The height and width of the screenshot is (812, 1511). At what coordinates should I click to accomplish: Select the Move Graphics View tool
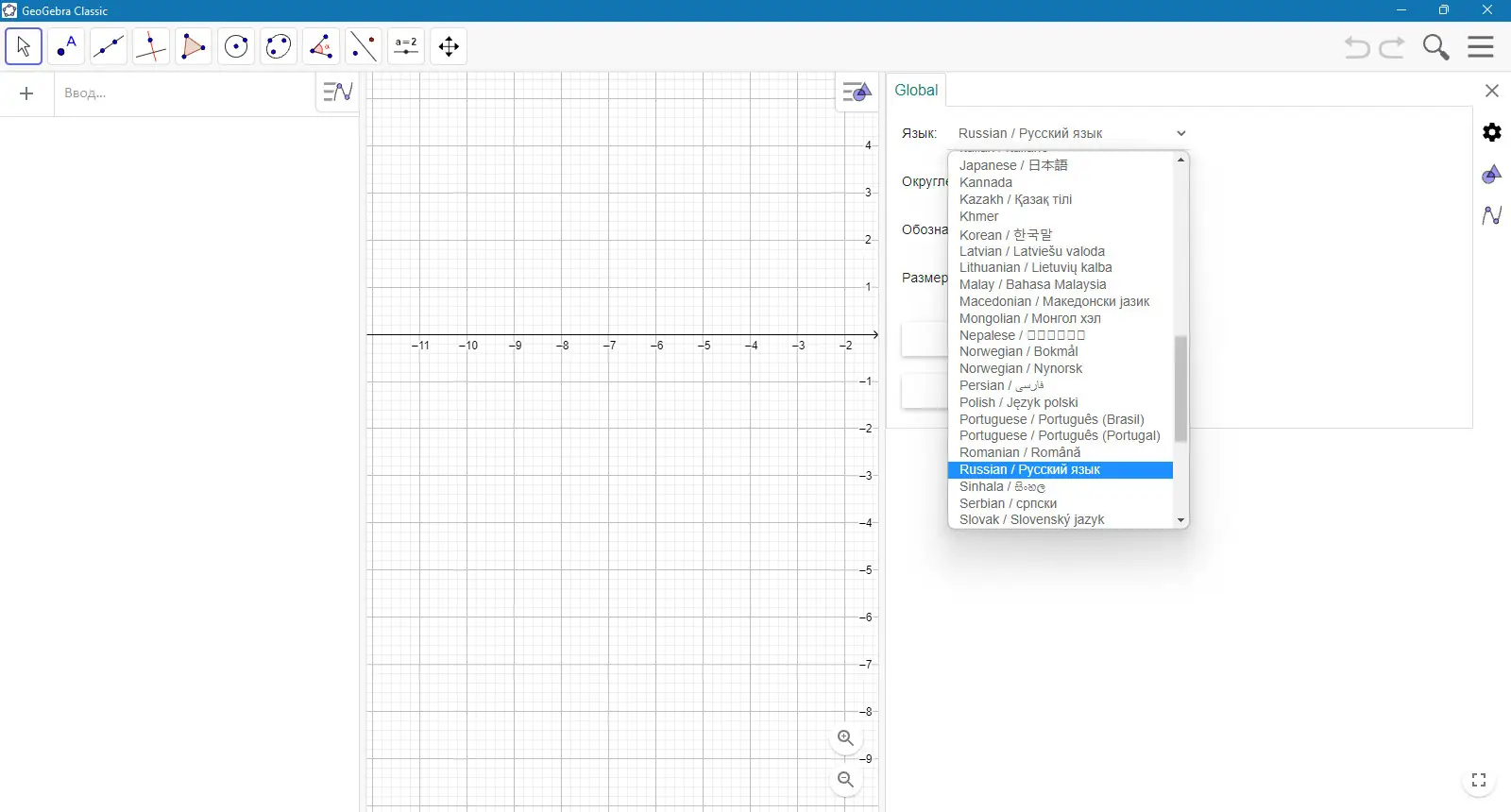point(449,46)
